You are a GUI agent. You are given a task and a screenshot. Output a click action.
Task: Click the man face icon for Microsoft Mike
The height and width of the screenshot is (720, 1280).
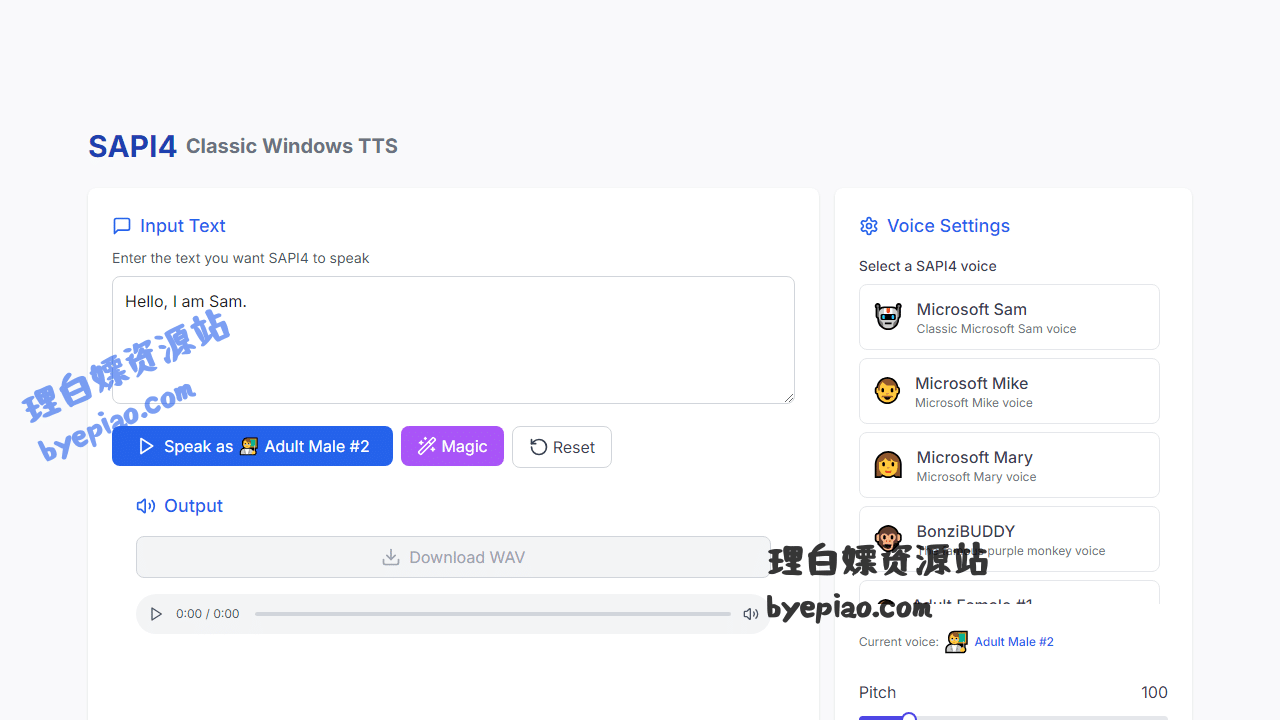click(887, 391)
